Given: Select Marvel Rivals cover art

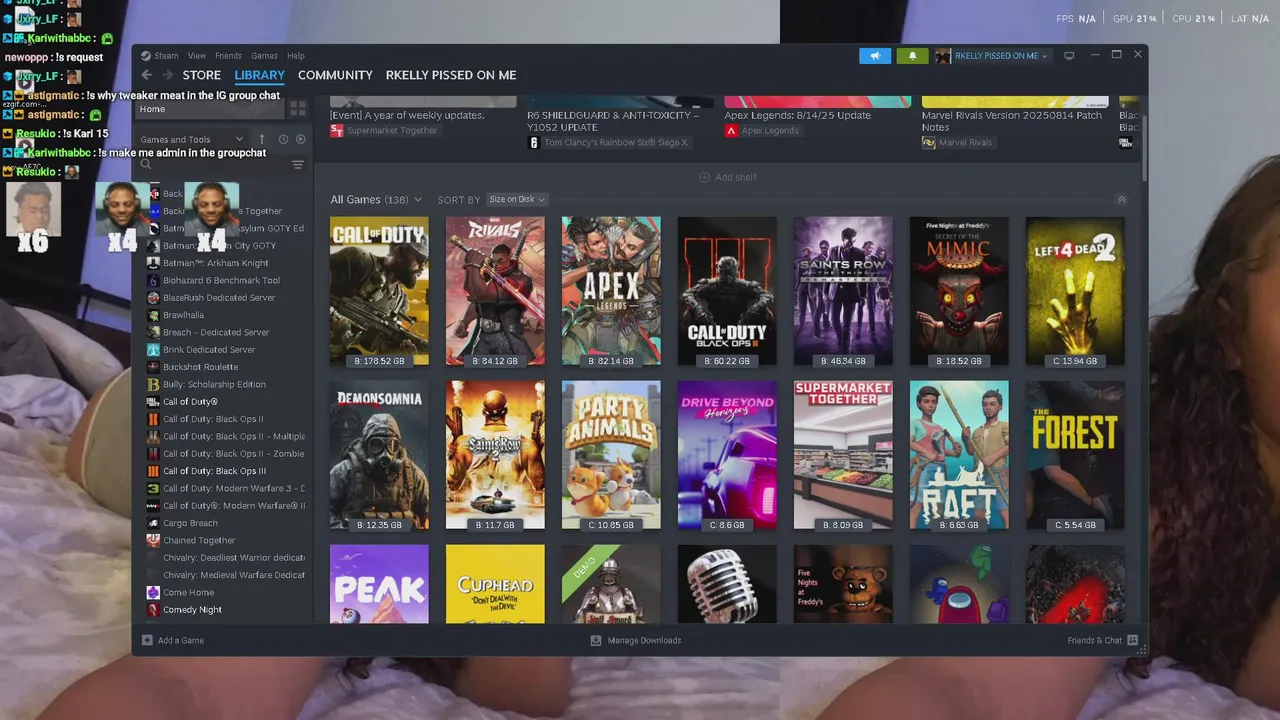Looking at the screenshot, I should pyautogui.click(x=495, y=291).
